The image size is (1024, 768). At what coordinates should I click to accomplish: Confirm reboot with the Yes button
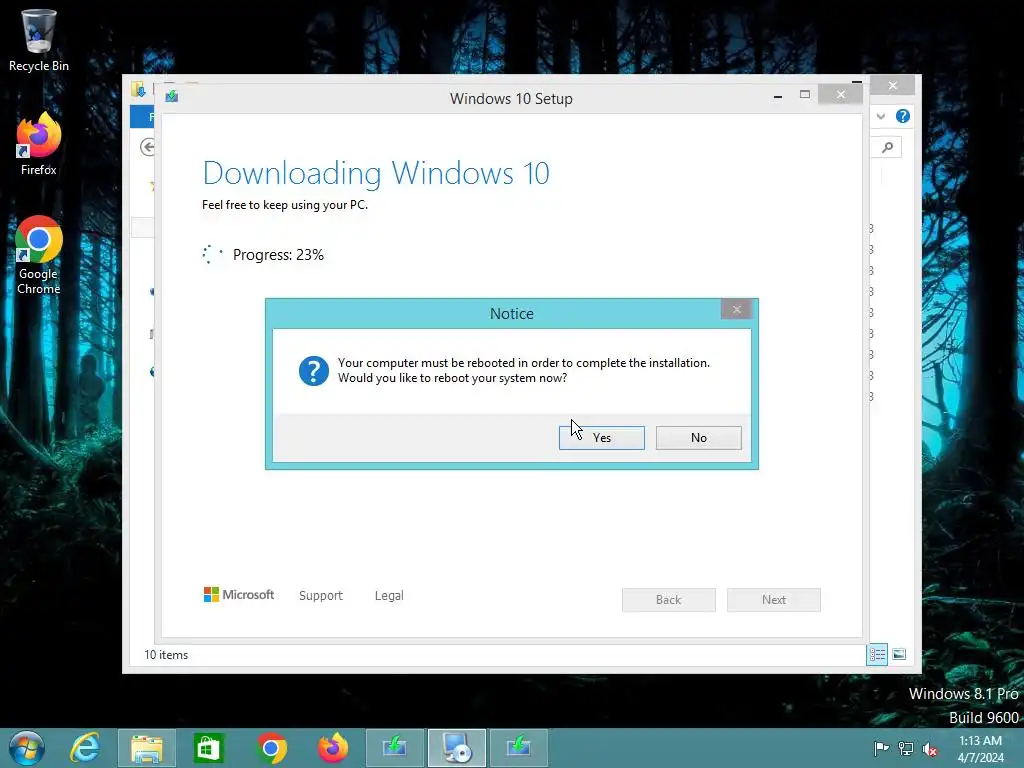pos(601,438)
